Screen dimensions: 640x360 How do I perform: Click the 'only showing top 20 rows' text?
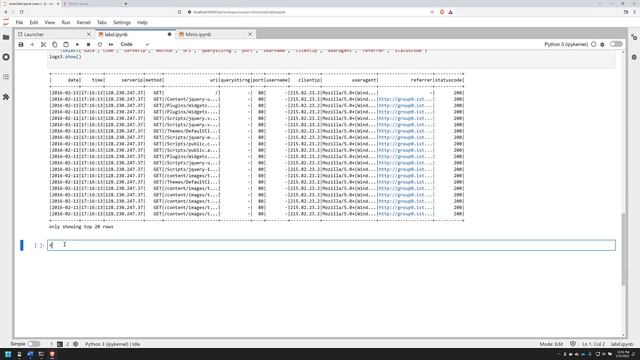pos(81,227)
